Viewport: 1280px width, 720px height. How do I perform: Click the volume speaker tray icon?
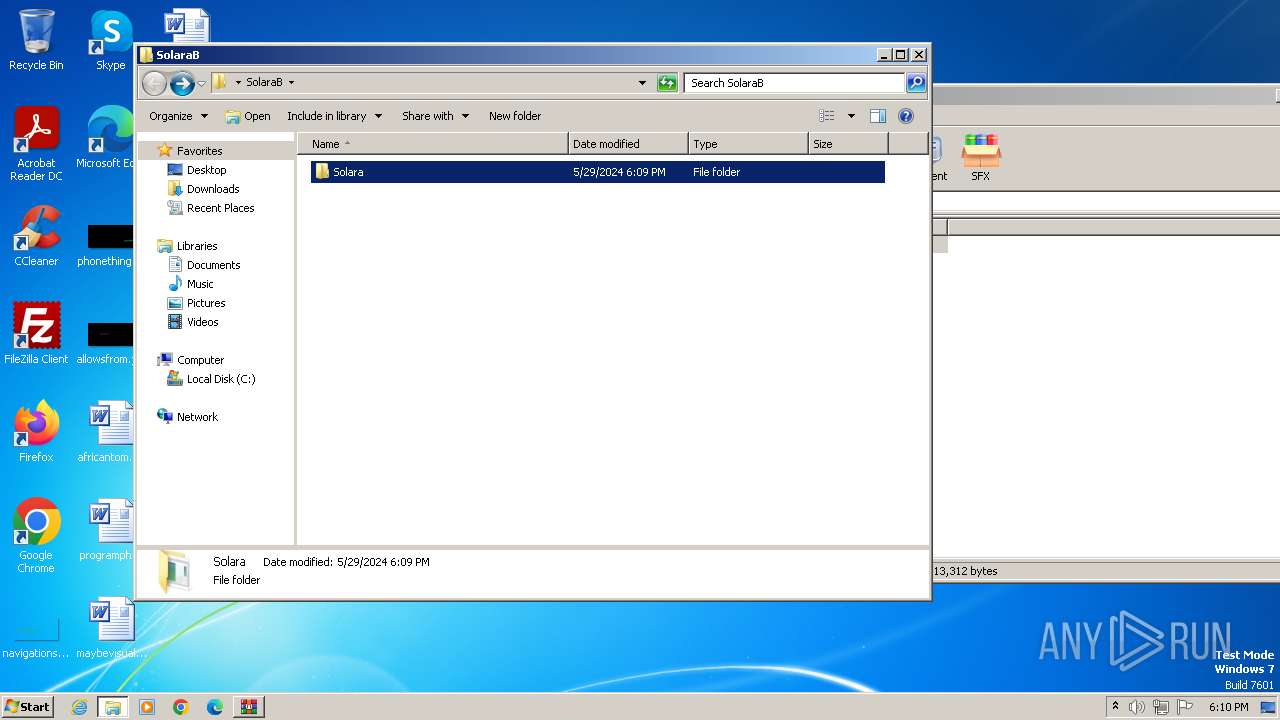point(1137,707)
